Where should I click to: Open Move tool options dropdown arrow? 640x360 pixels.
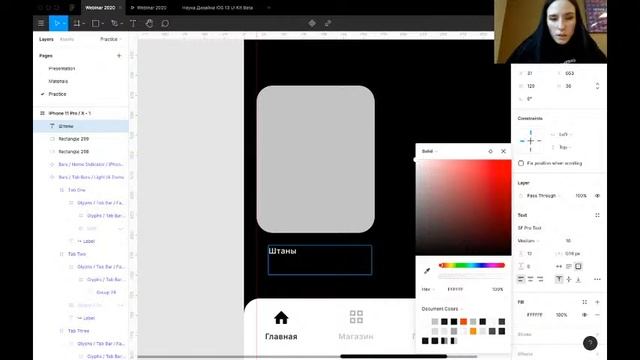[x=64, y=24]
